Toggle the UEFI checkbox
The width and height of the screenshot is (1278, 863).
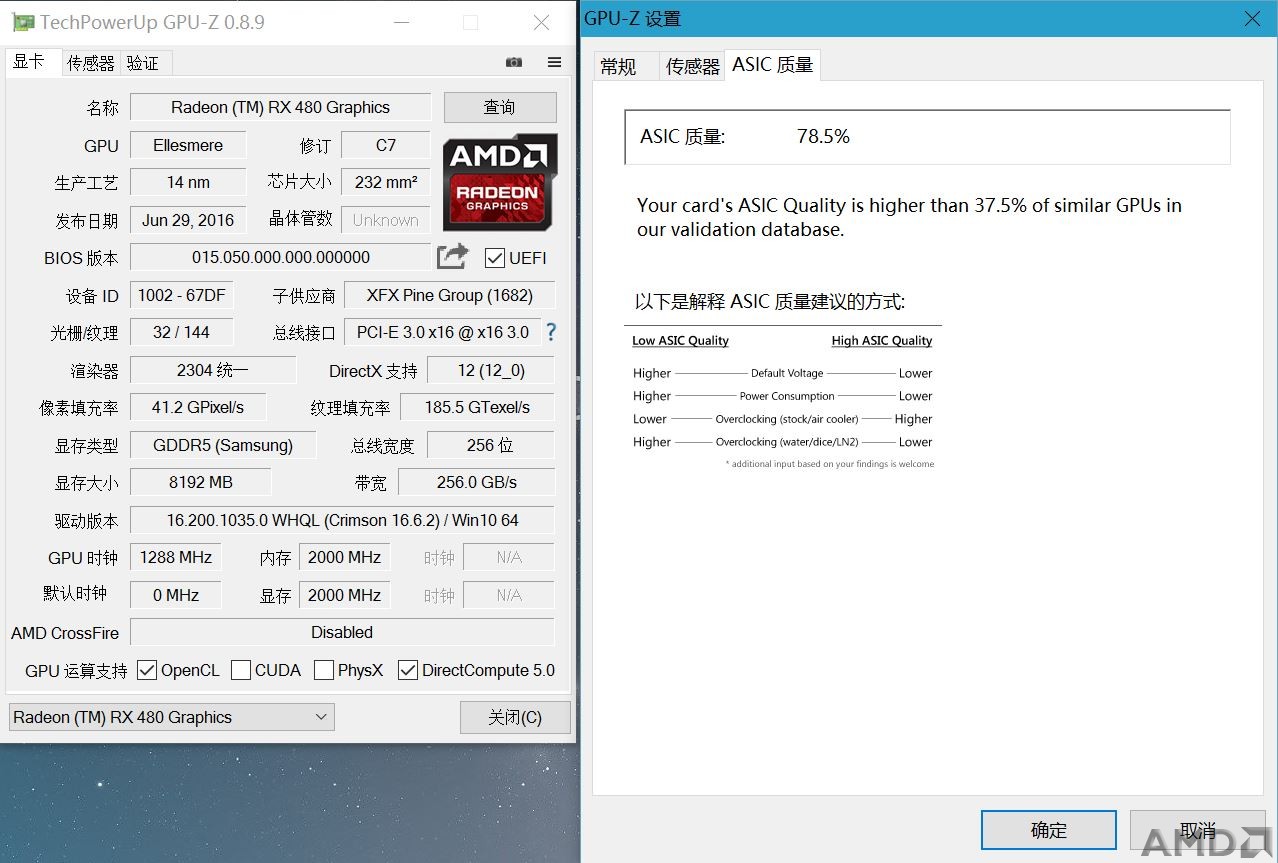[x=494, y=258]
